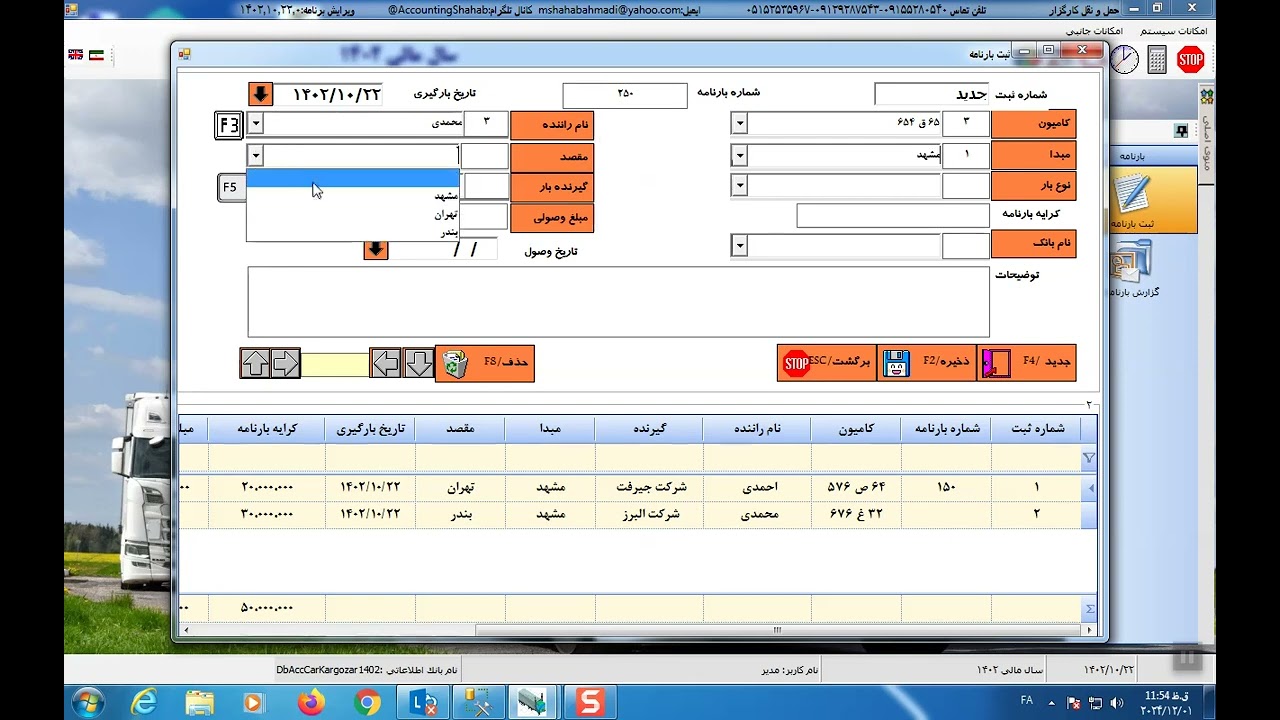Open the مبدا dropdown arrow
This screenshot has width=1280, height=720.
pos(739,156)
